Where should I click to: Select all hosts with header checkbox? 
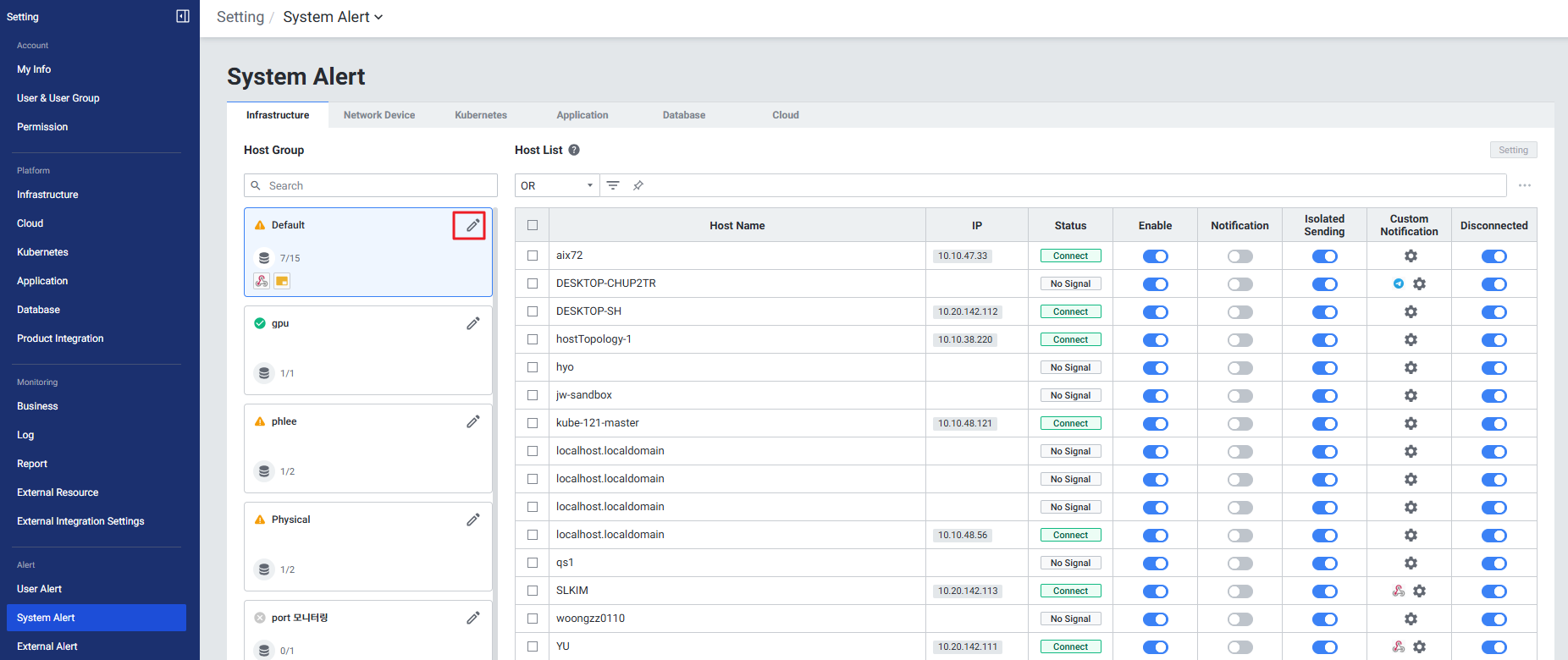533,225
